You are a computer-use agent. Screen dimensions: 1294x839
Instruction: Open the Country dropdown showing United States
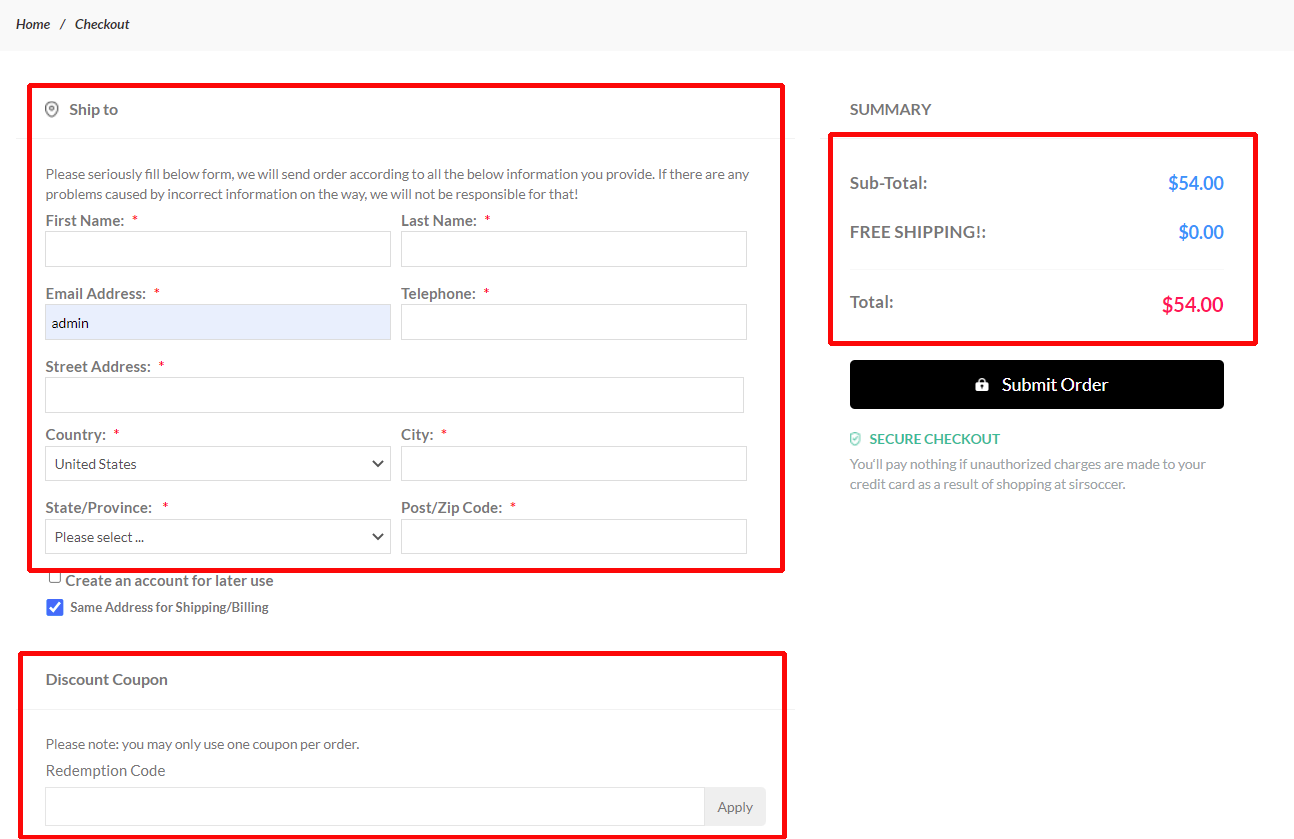tap(218, 464)
